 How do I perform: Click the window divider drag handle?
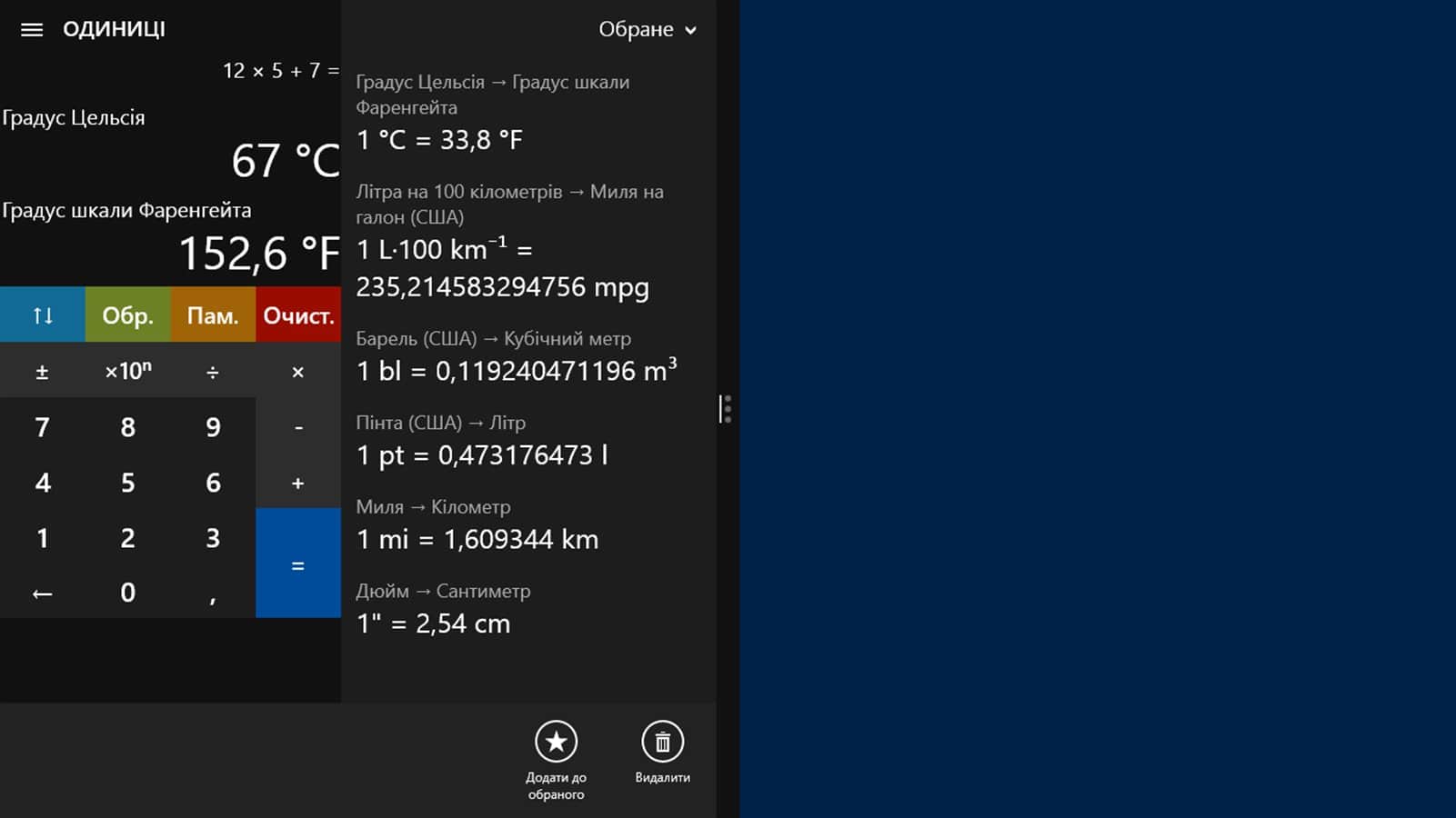click(726, 409)
